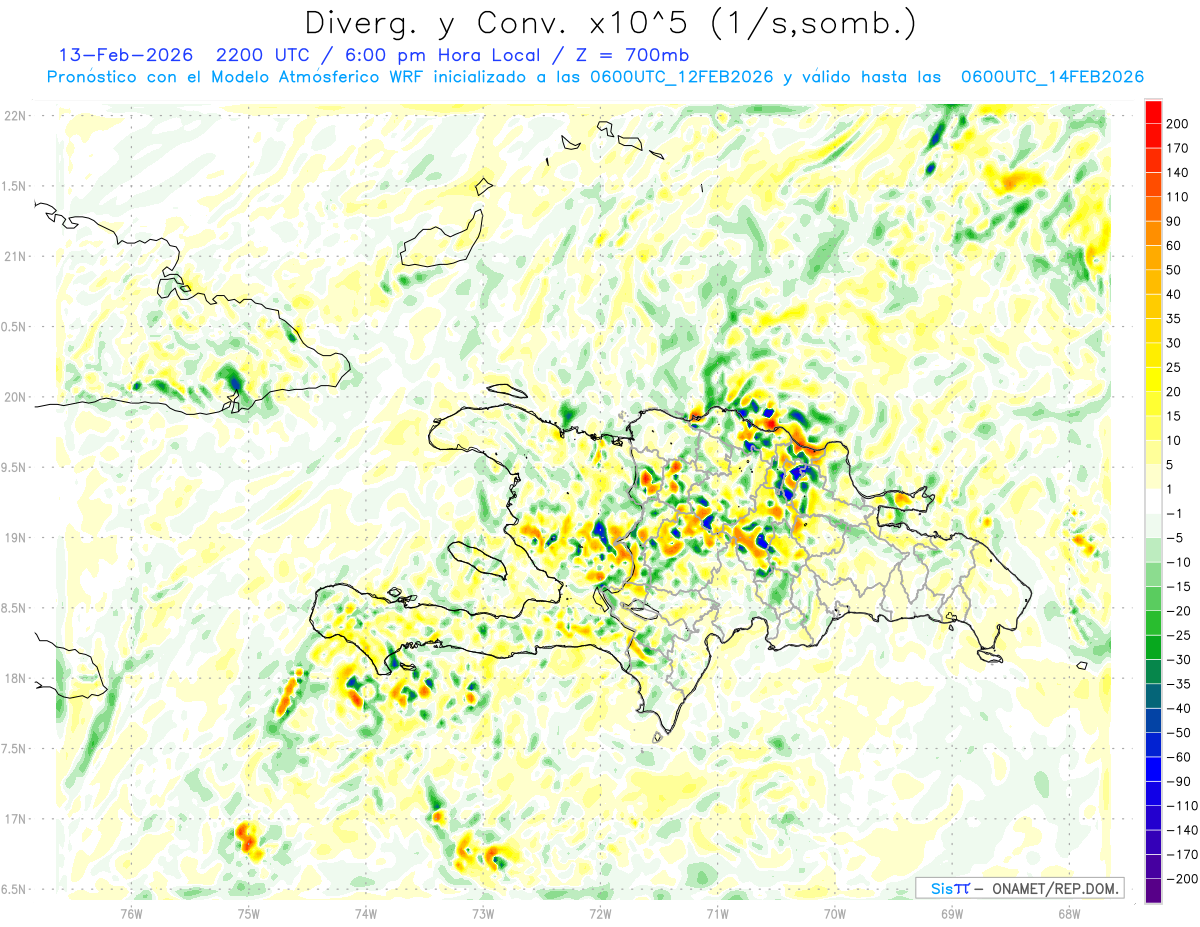
Task: Click the positive 15 color scale label
Action: [x=1174, y=416]
